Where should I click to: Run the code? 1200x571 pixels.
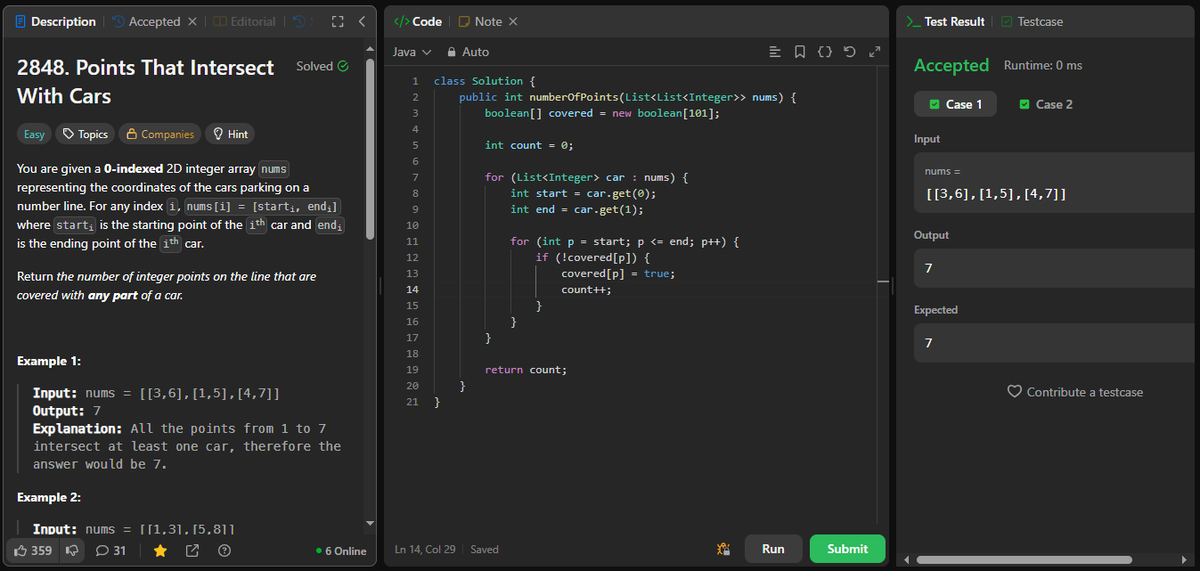pos(773,549)
